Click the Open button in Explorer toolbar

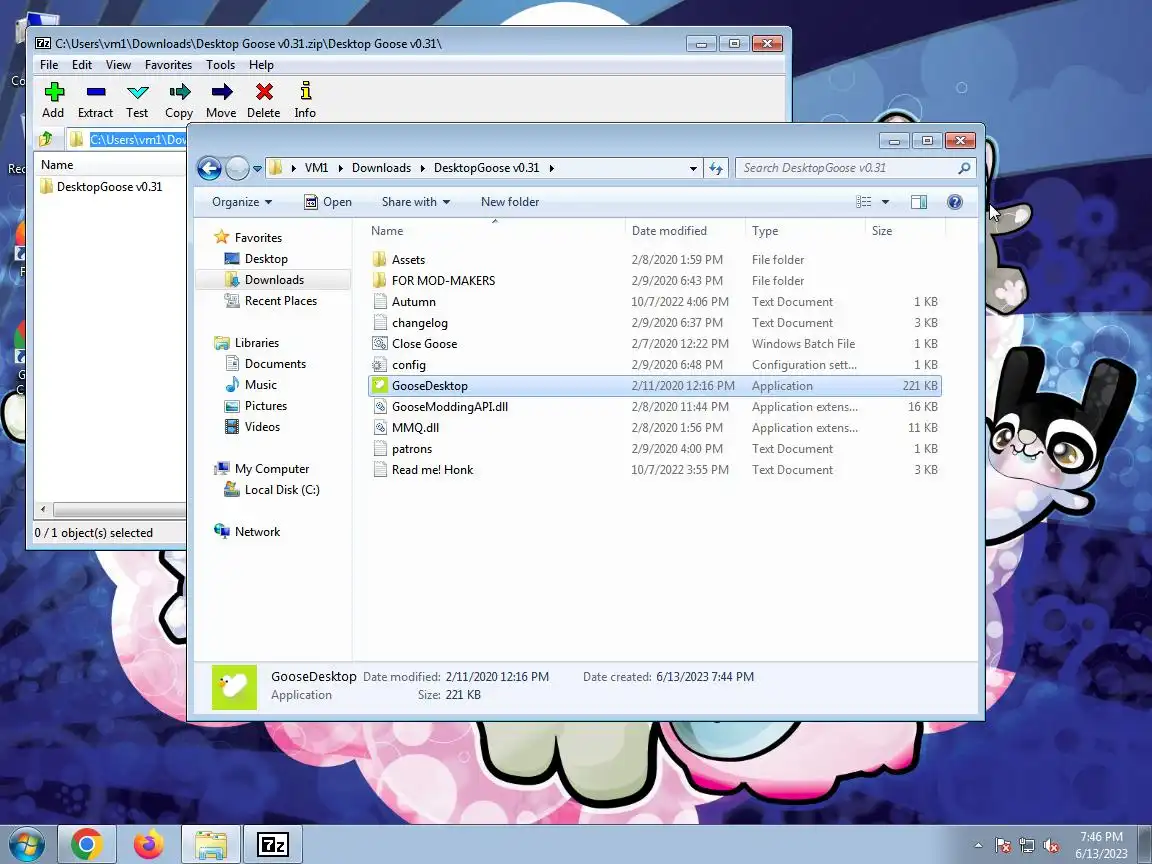(x=328, y=202)
